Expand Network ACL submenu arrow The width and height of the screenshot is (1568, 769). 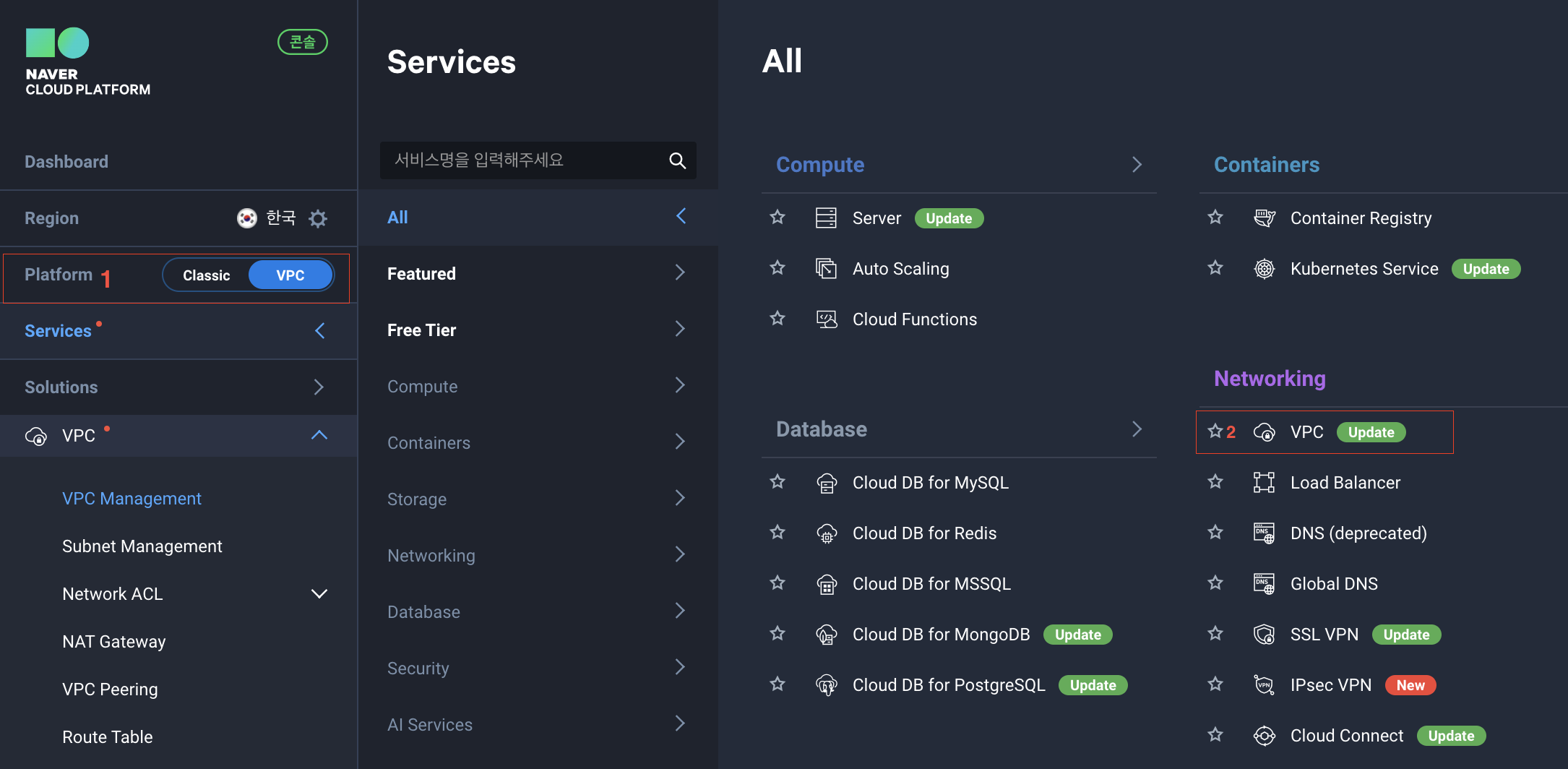click(319, 594)
